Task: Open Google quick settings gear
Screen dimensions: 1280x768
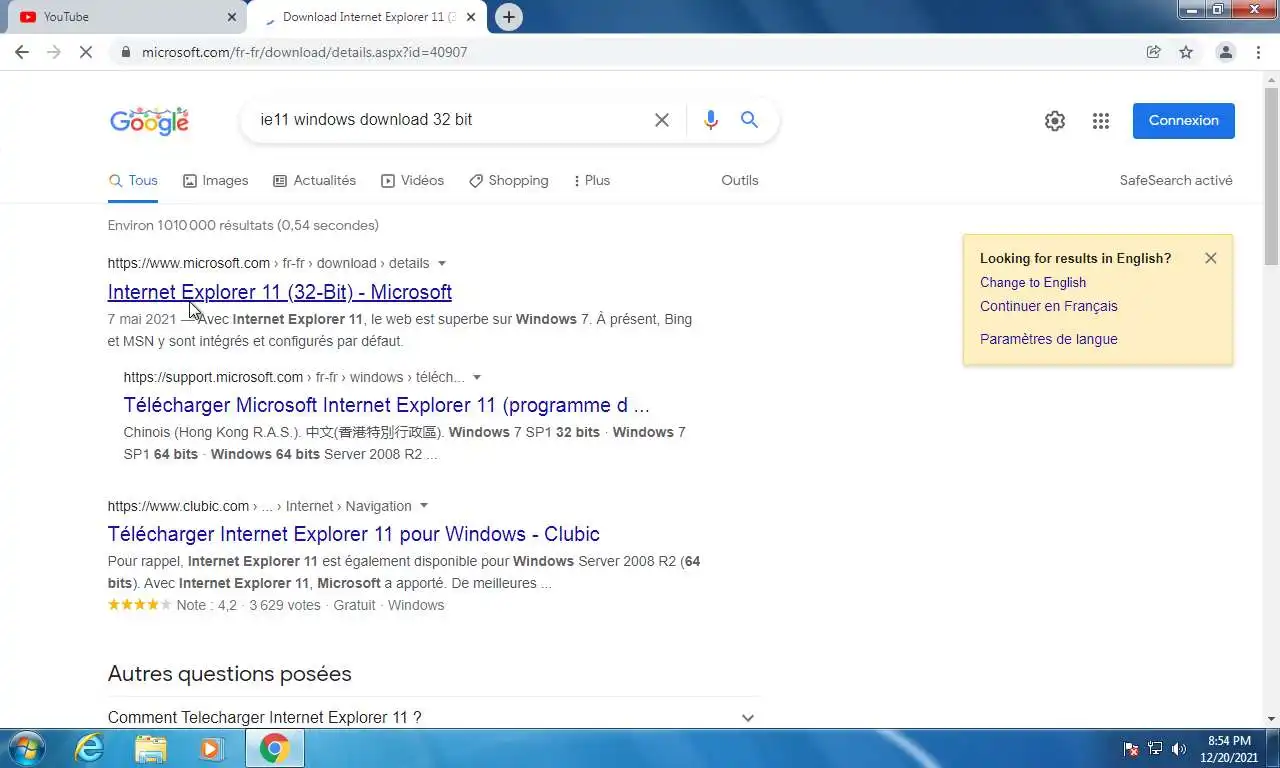Action: (x=1055, y=121)
